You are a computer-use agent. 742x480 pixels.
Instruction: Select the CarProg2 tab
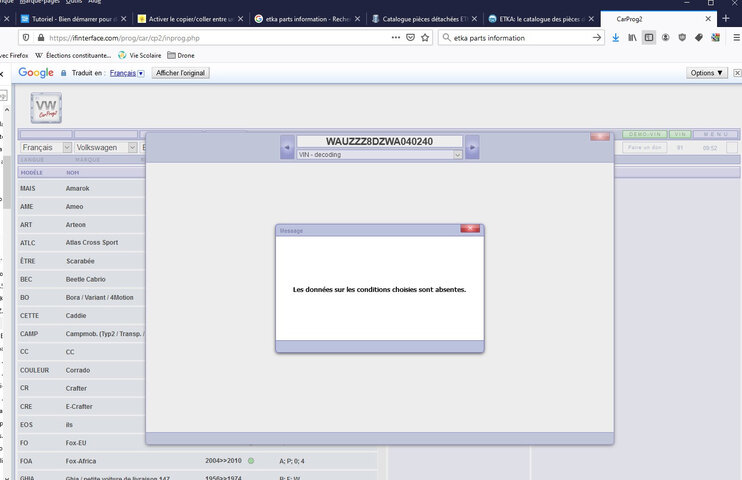pyautogui.click(x=658, y=19)
